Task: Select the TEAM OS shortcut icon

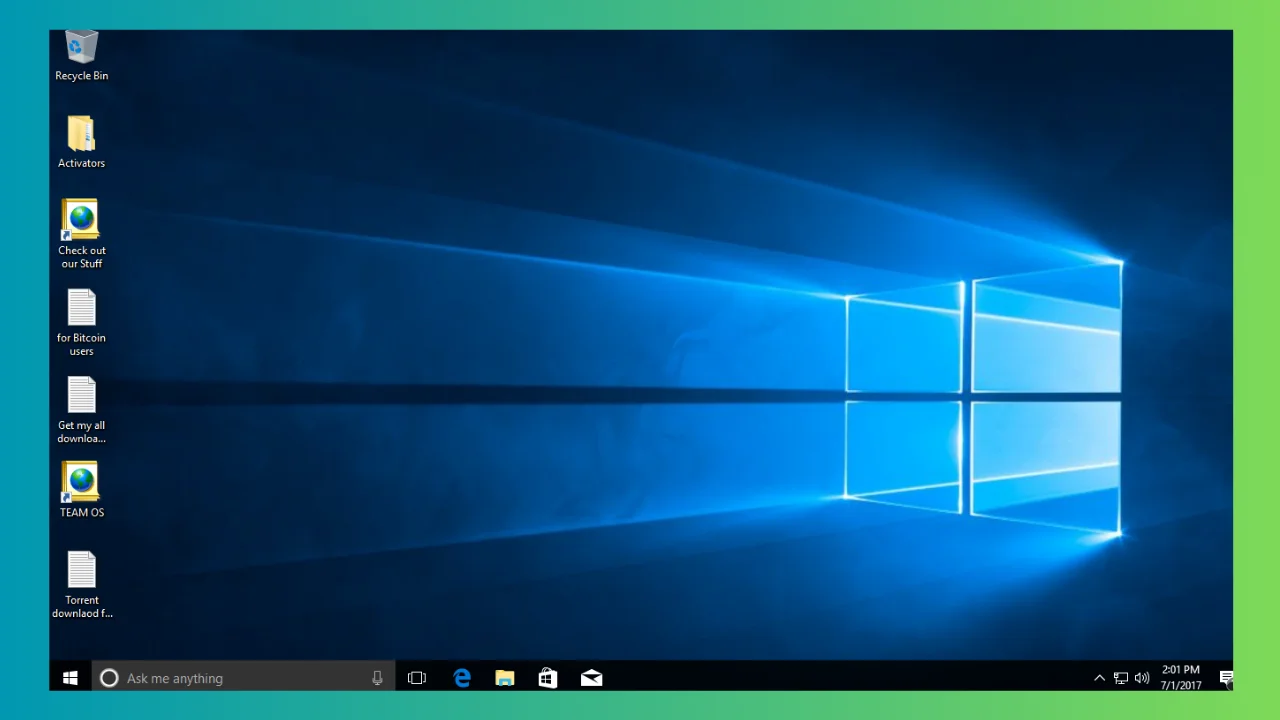Action: (81, 490)
